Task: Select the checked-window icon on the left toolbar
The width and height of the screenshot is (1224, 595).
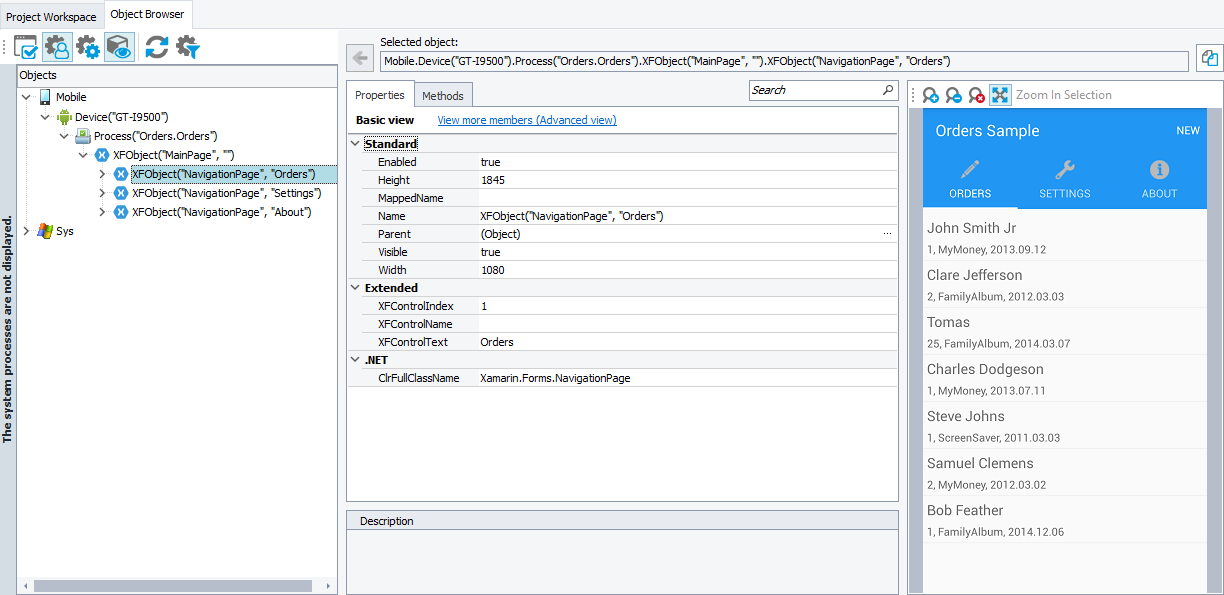Action: [26, 47]
